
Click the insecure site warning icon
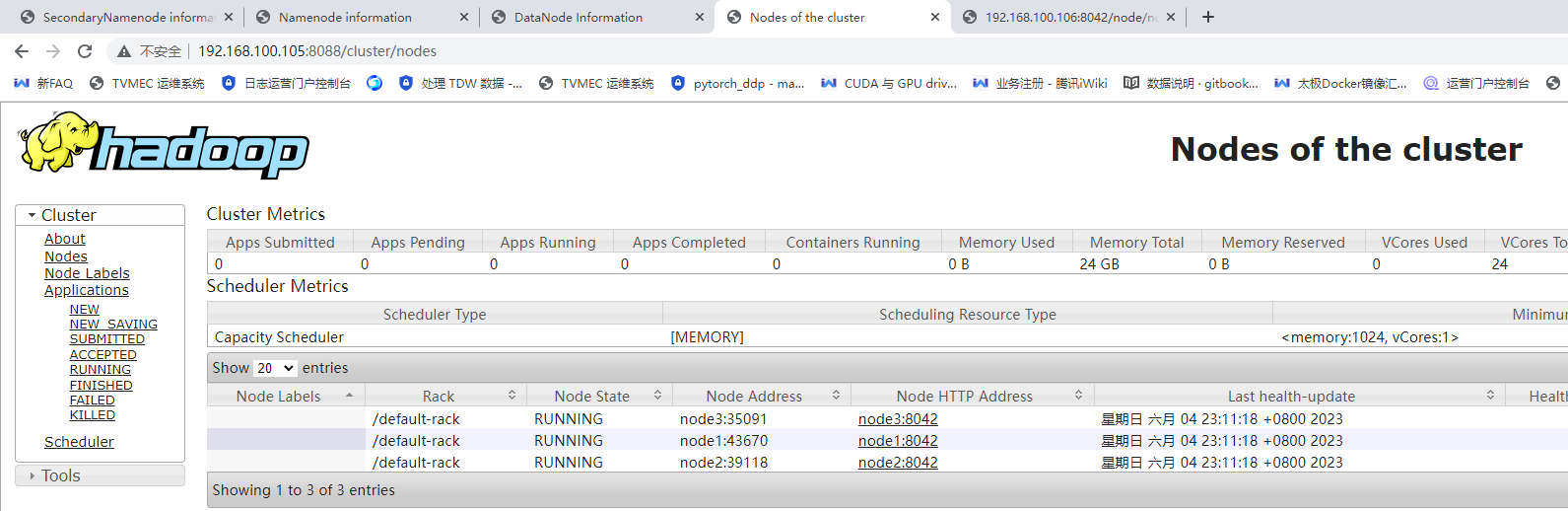point(124,51)
